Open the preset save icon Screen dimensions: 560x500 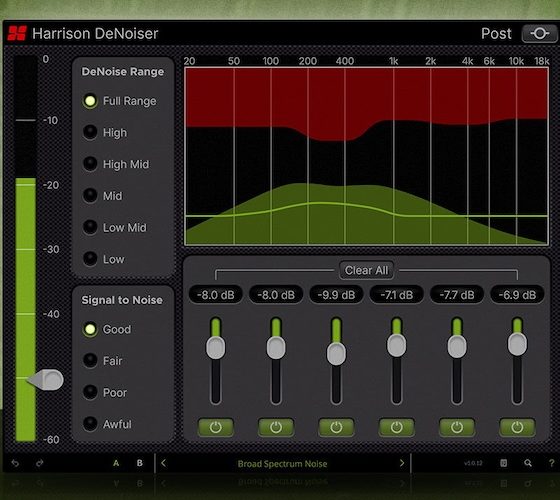point(504,463)
